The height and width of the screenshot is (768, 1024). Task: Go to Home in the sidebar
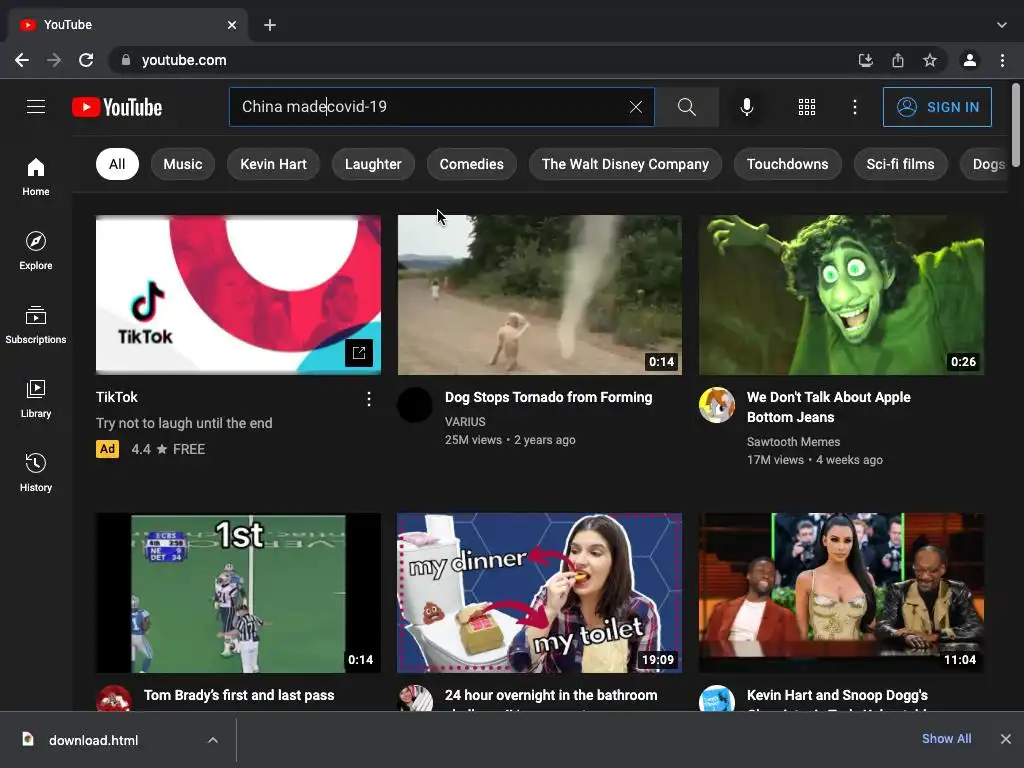tap(36, 176)
